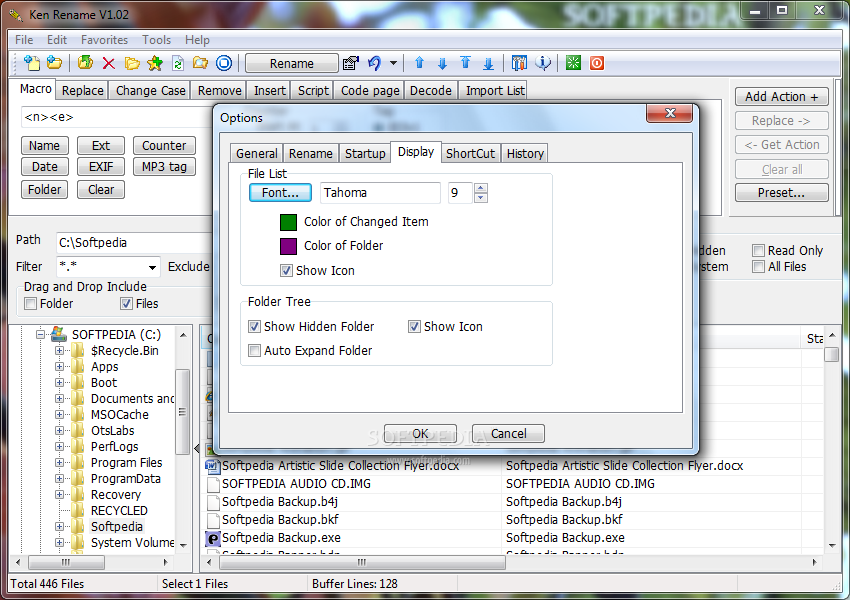Click the add folder icon in toolbar

54,63
